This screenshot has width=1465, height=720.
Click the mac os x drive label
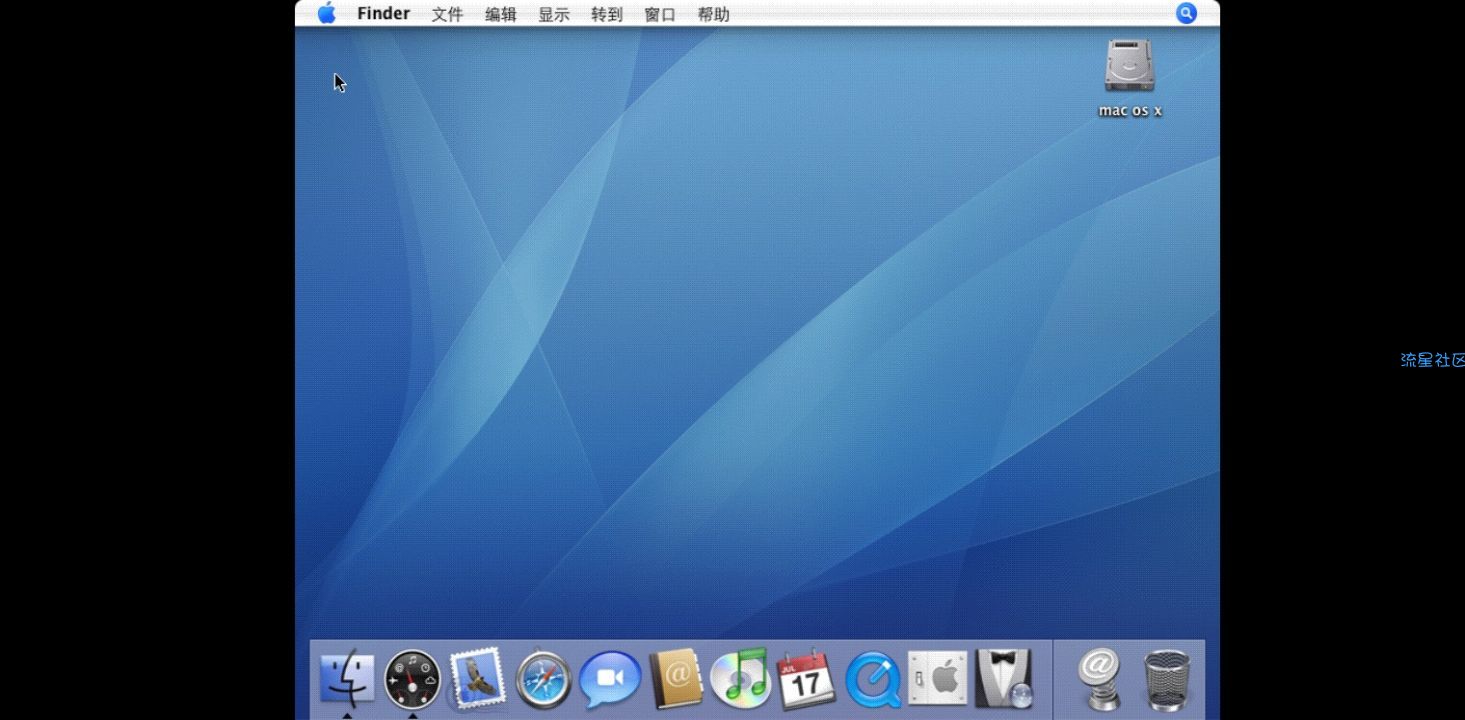1130,111
